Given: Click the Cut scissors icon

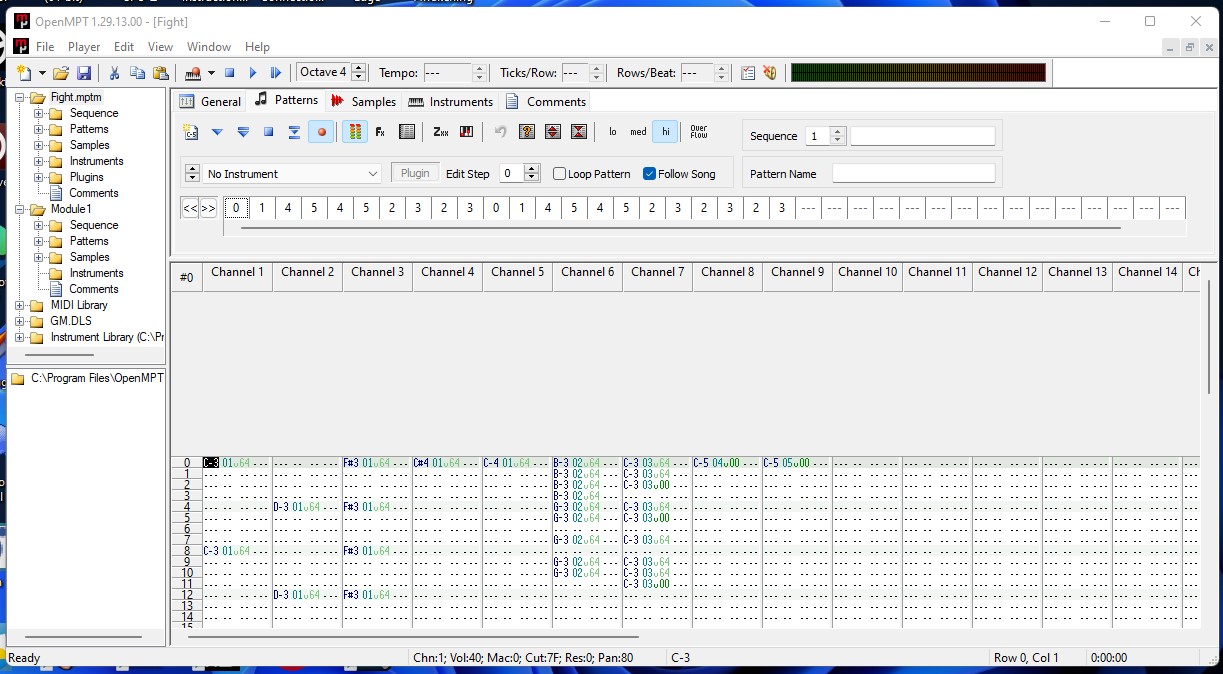Looking at the screenshot, I should point(114,73).
